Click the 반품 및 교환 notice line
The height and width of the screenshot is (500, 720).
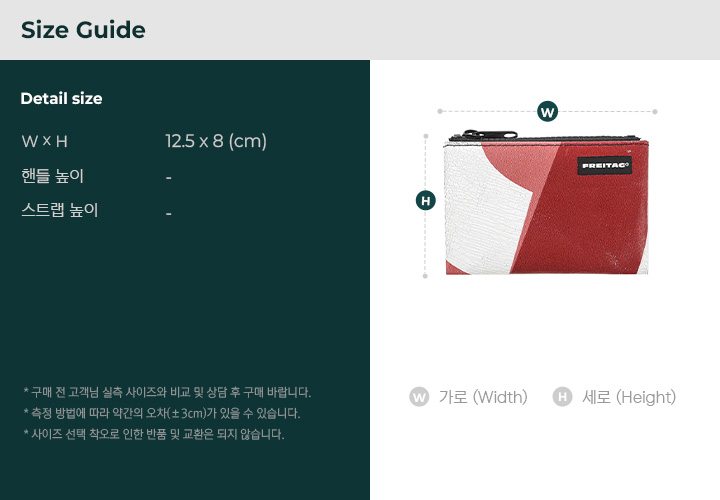(x=154, y=434)
